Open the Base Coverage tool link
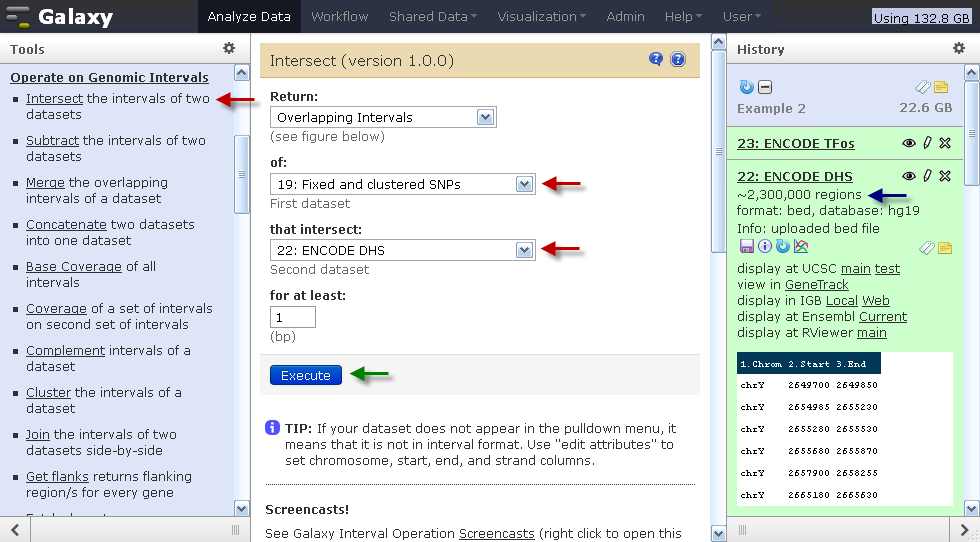Screen dimensions: 980x542 click(74, 266)
